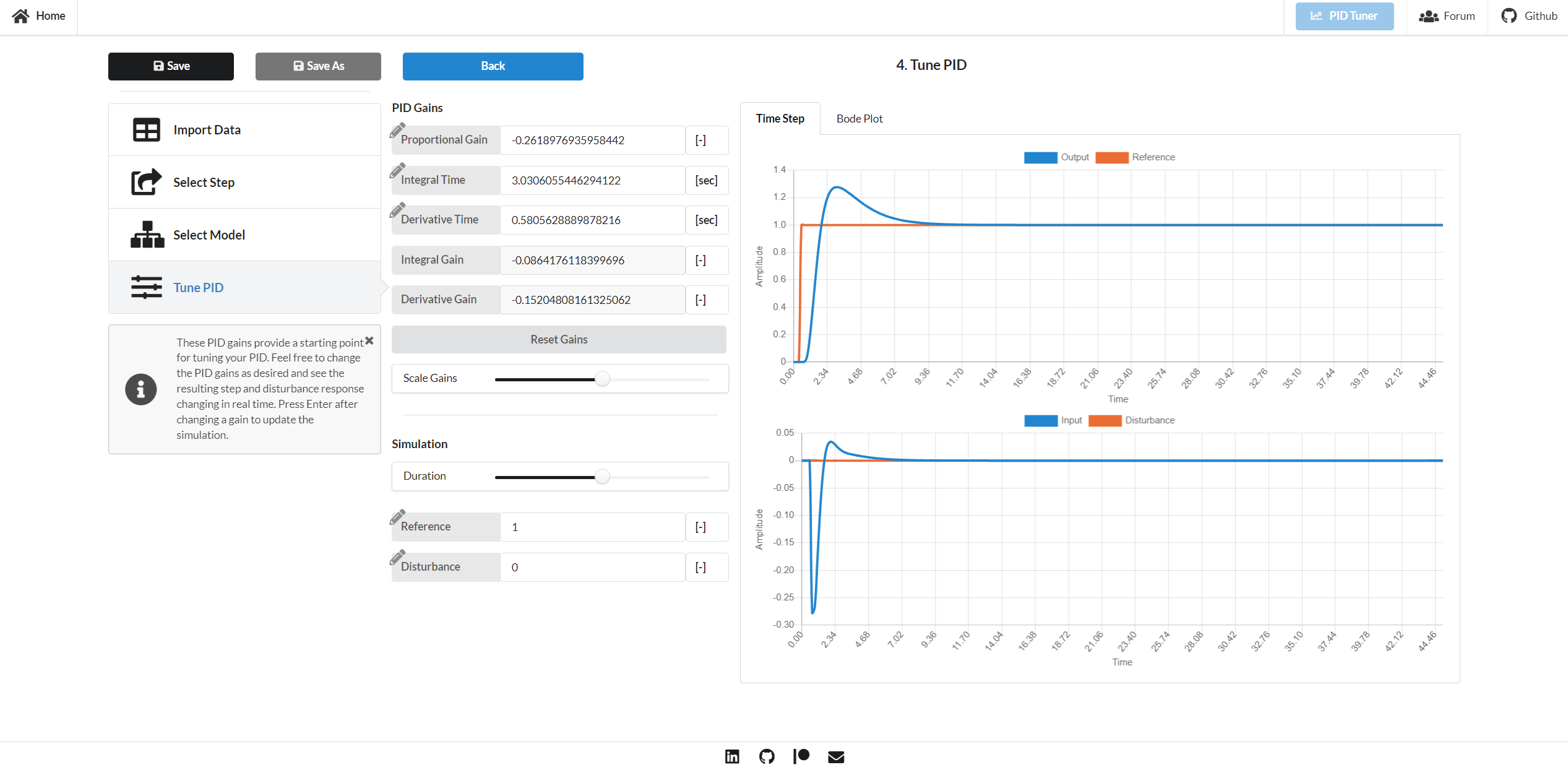Viewport: 1568px width, 770px height.
Task: Click the Scale Gains slider handle
Action: 602,379
